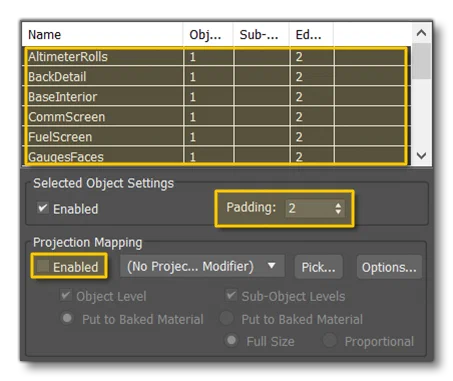Select the FuelScreen row
Image resolution: width=453 pixels, height=381 pixels.
(x=217, y=137)
